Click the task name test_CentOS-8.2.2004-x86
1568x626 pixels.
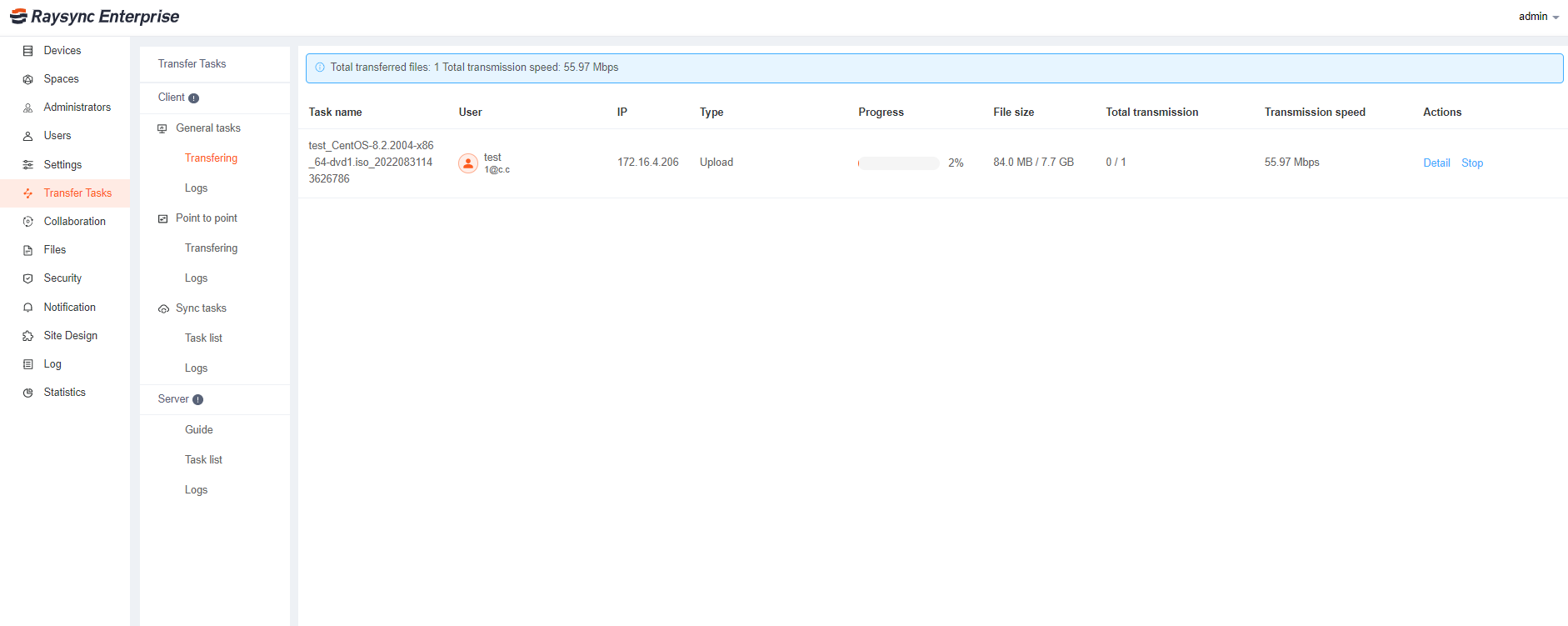coord(371,163)
